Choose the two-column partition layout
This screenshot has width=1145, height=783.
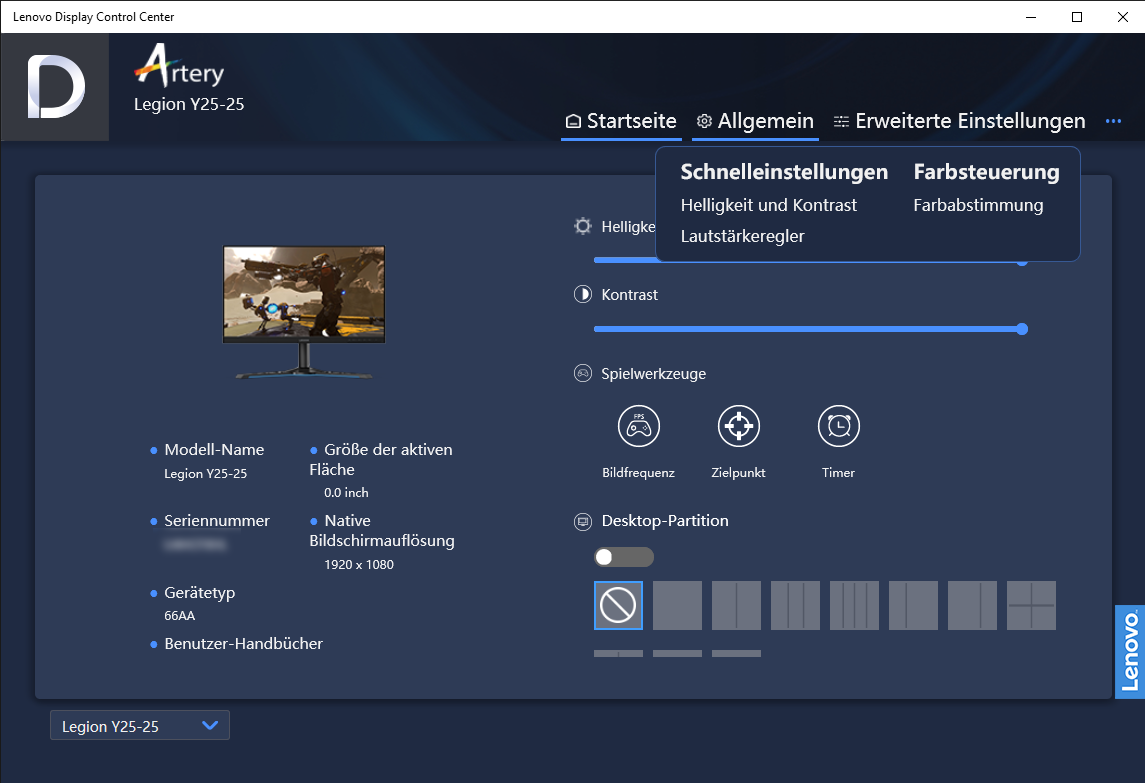736,606
